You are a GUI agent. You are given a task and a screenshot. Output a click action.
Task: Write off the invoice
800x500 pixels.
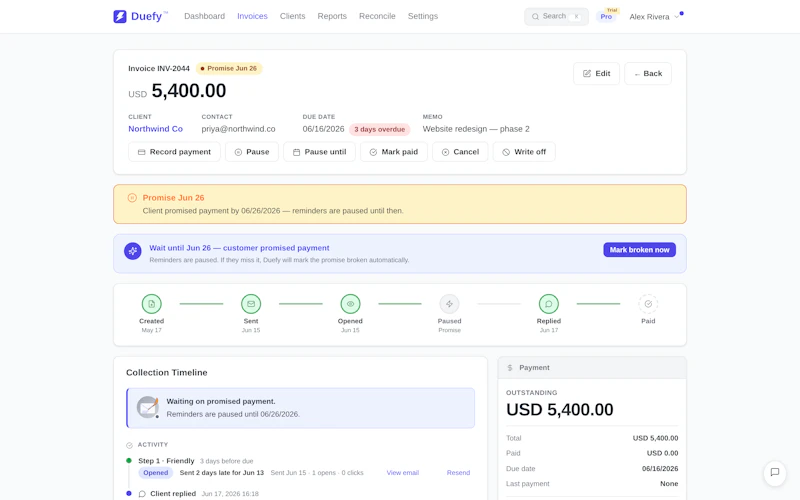524,152
